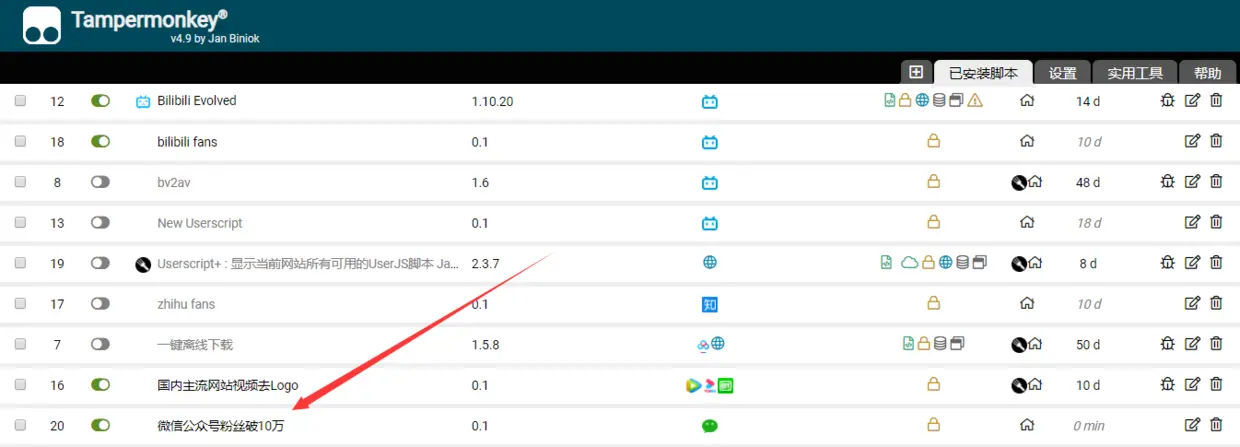Click the homepage icon for zhihu fans
Screen dimensions: 1240x447
coord(1027,304)
